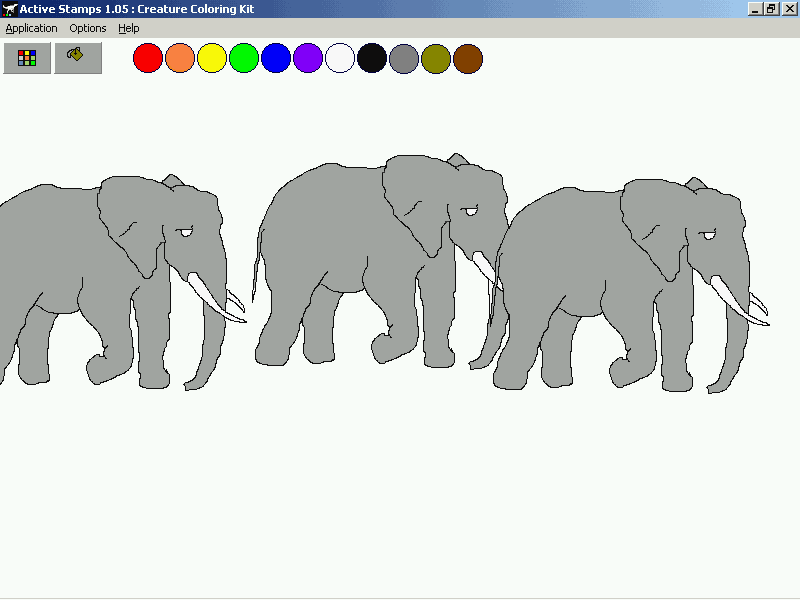Choose the black color swatch
800x600 pixels.
pos(372,58)
